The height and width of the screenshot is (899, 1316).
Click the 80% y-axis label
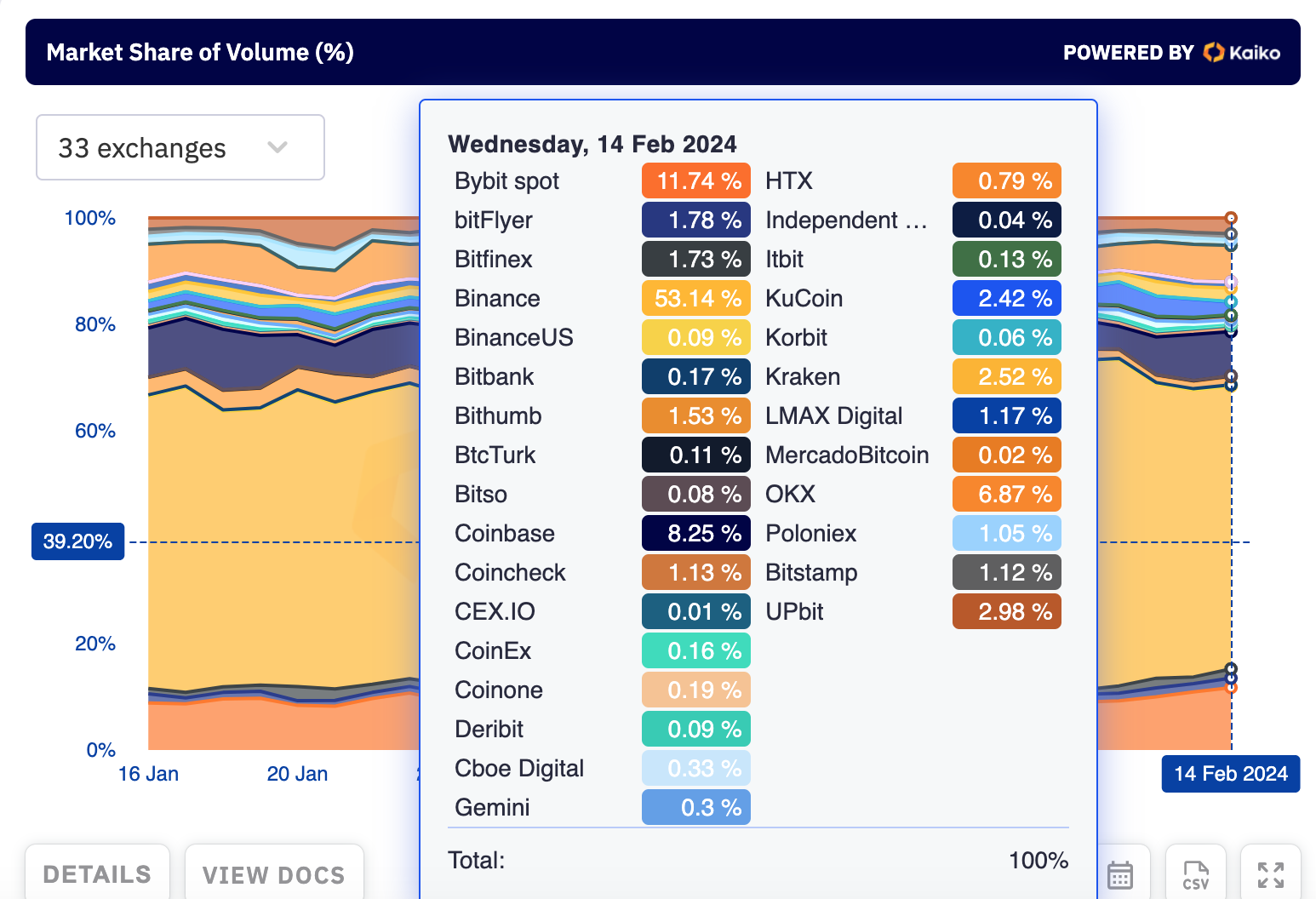[95, 324]
